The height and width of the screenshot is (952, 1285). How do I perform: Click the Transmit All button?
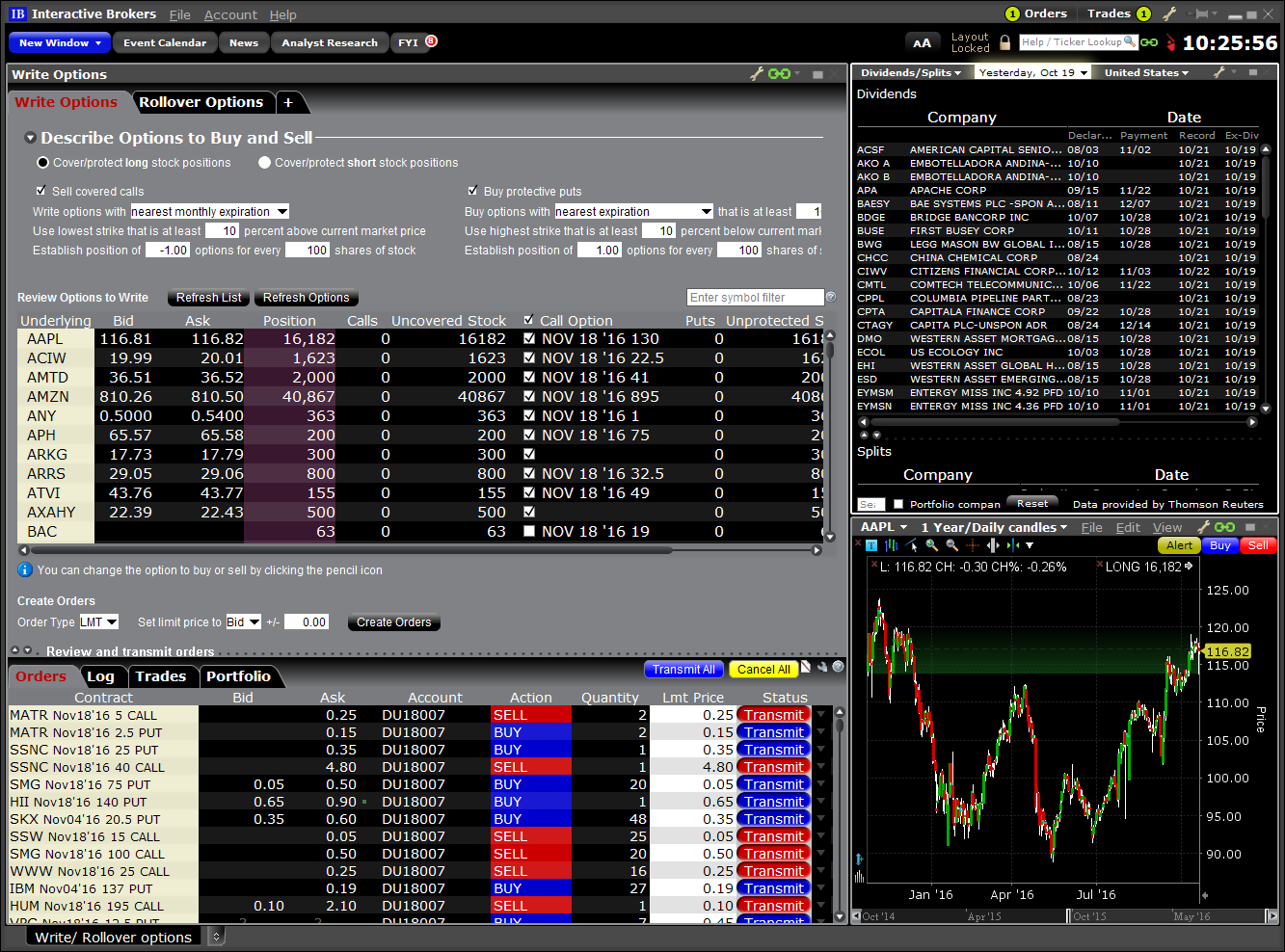coord(683,669)
